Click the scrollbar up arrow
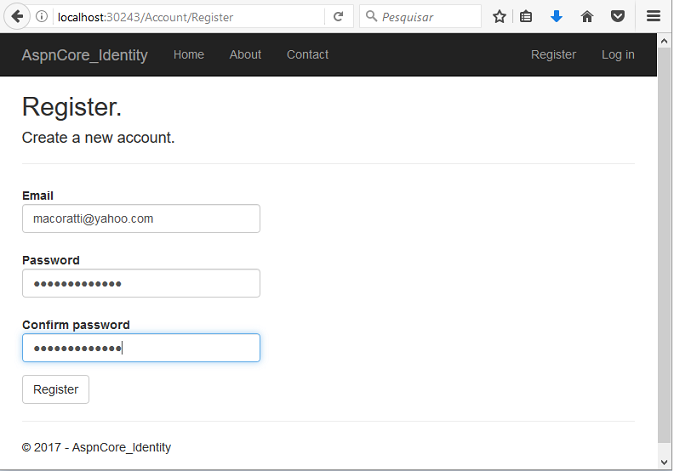This screenshot has width=674, height=471. pyautogui.click(x=664, y=41)
